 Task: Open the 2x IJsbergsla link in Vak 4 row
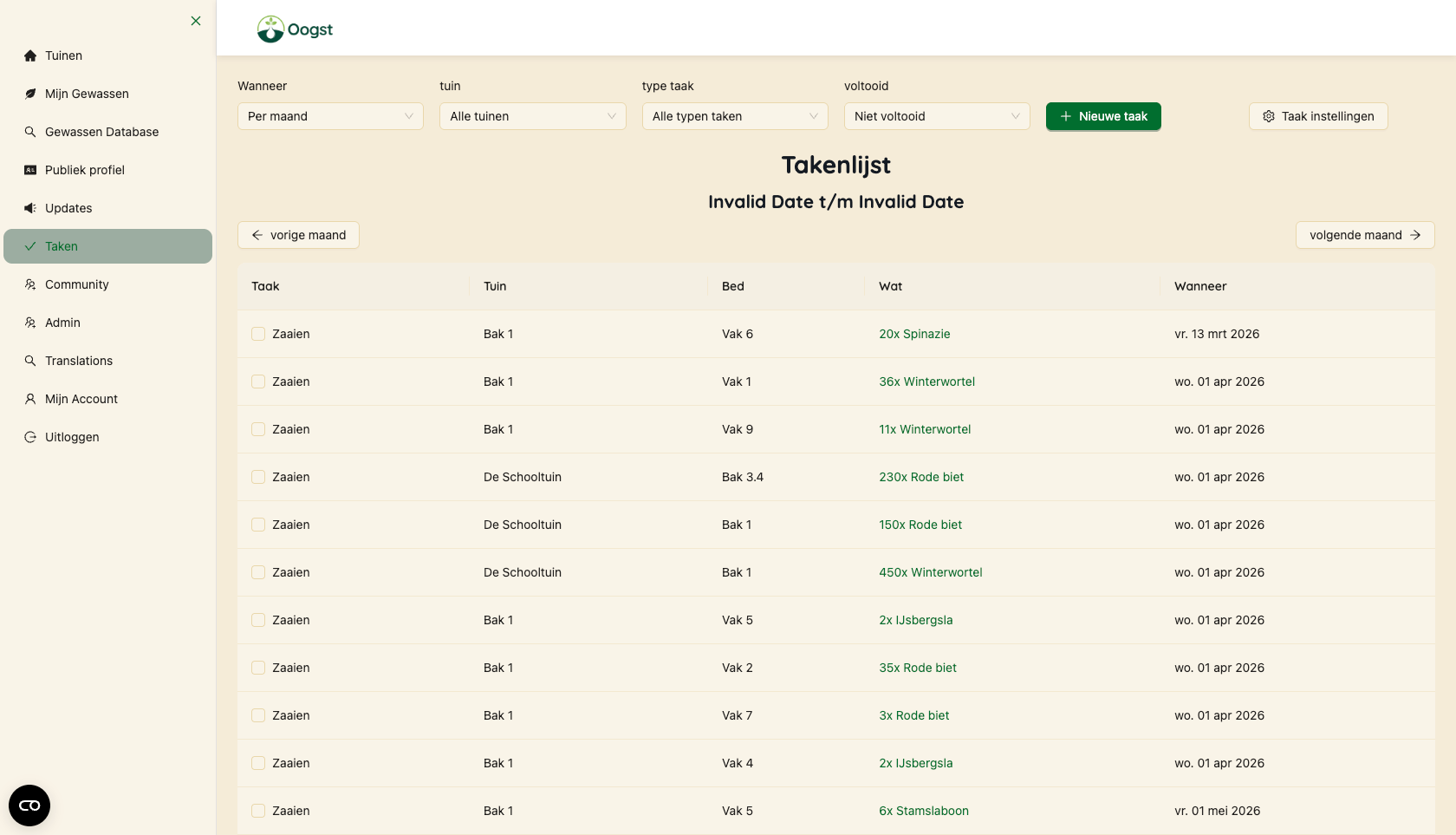[x=916, y=763]
